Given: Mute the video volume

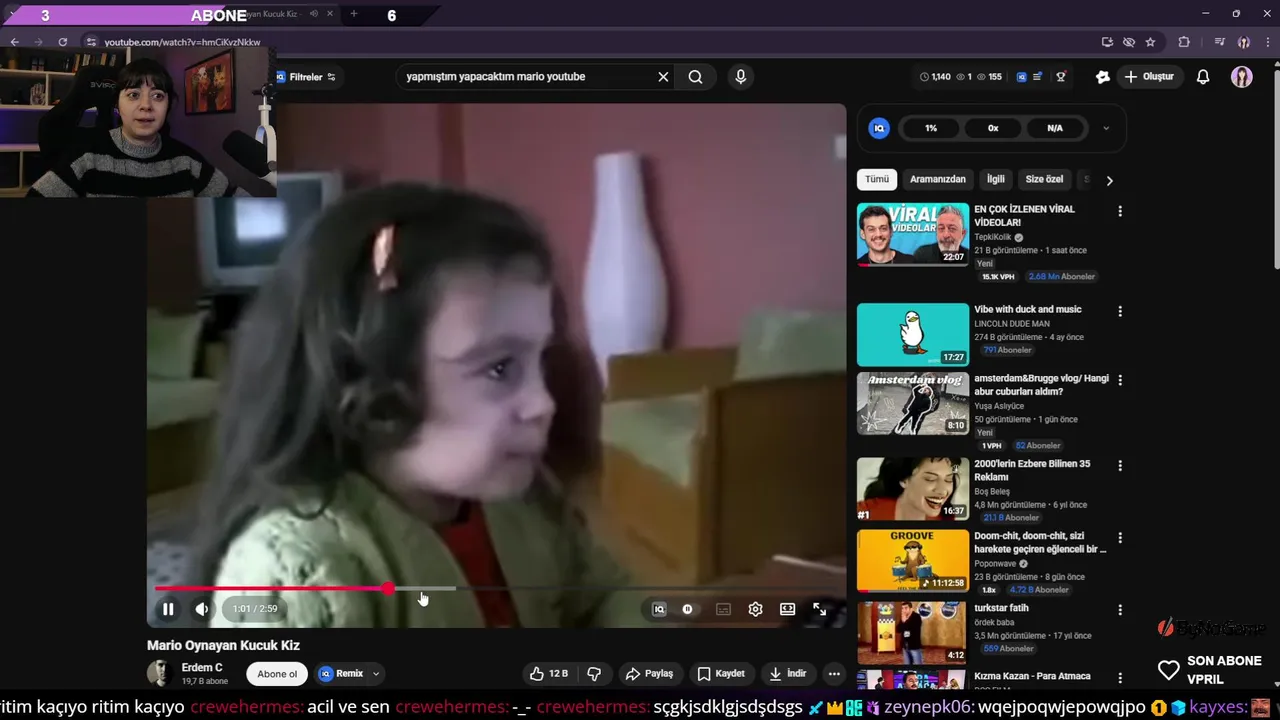Looking at the screenshot, I should [202, 609].
